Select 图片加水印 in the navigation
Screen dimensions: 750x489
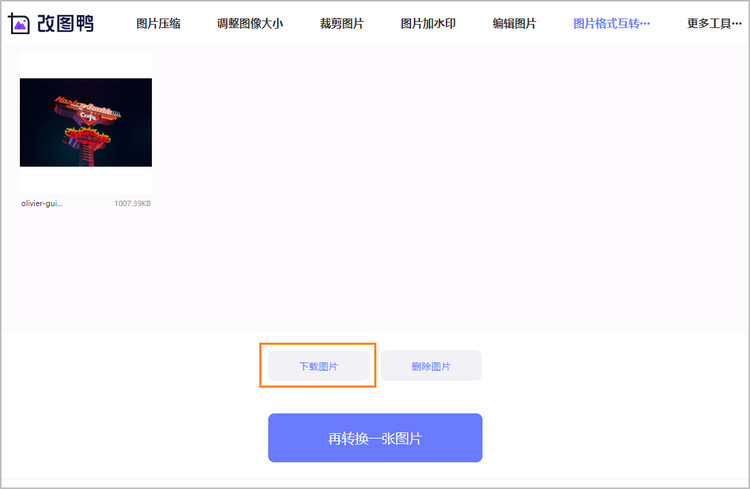tap(428, 23)
